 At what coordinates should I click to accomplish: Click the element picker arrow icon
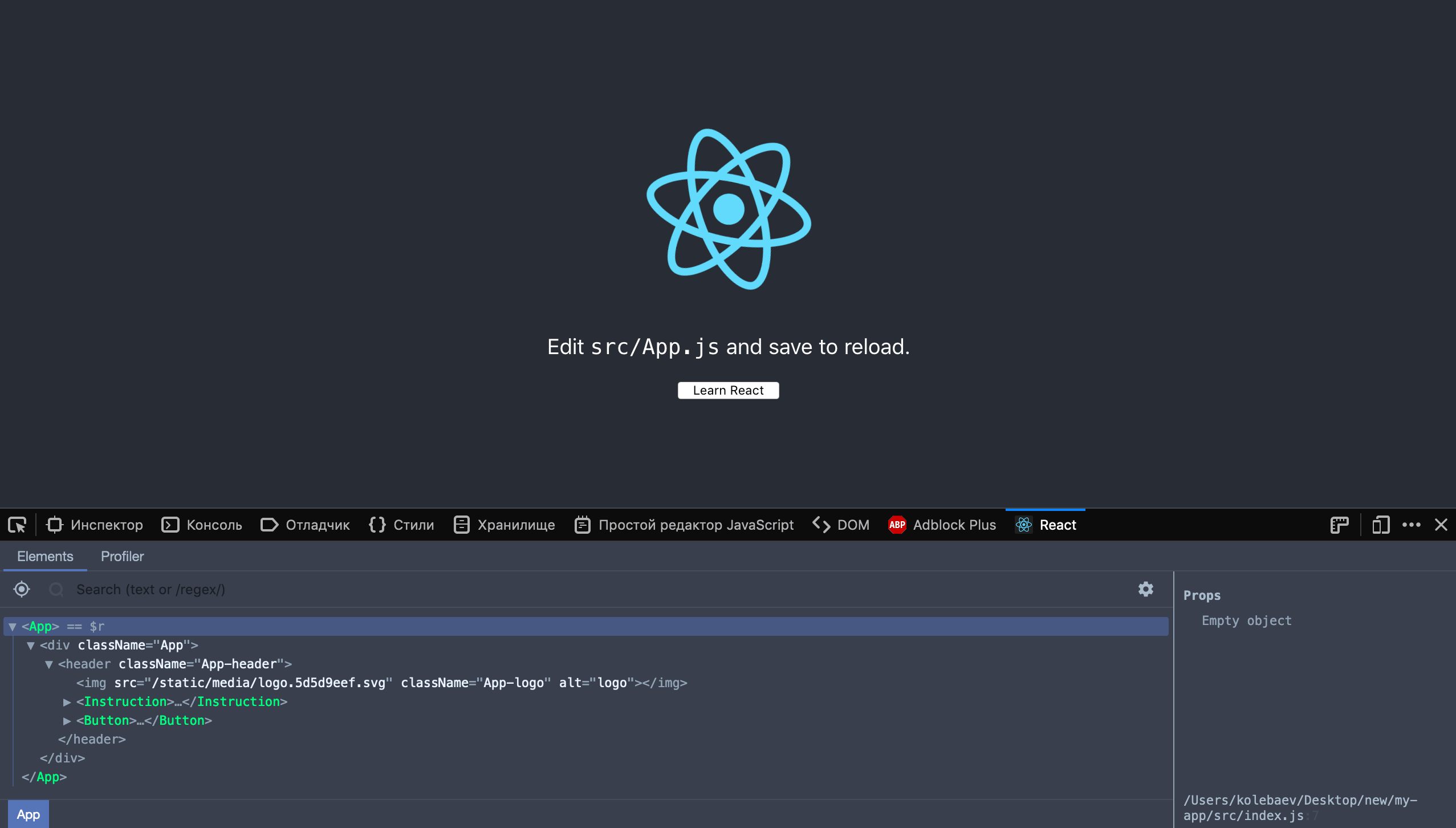click(x=17, y=525)
